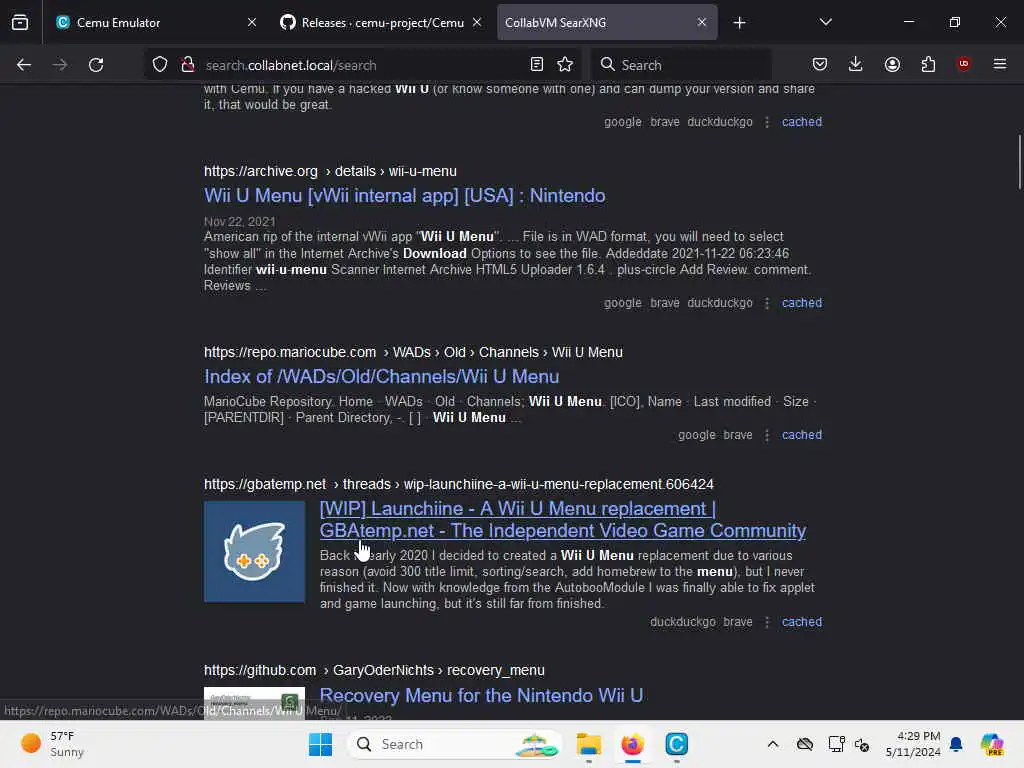
Task: Click the Recovery Menu result thumbnail
Action: [x=254, y=703]
